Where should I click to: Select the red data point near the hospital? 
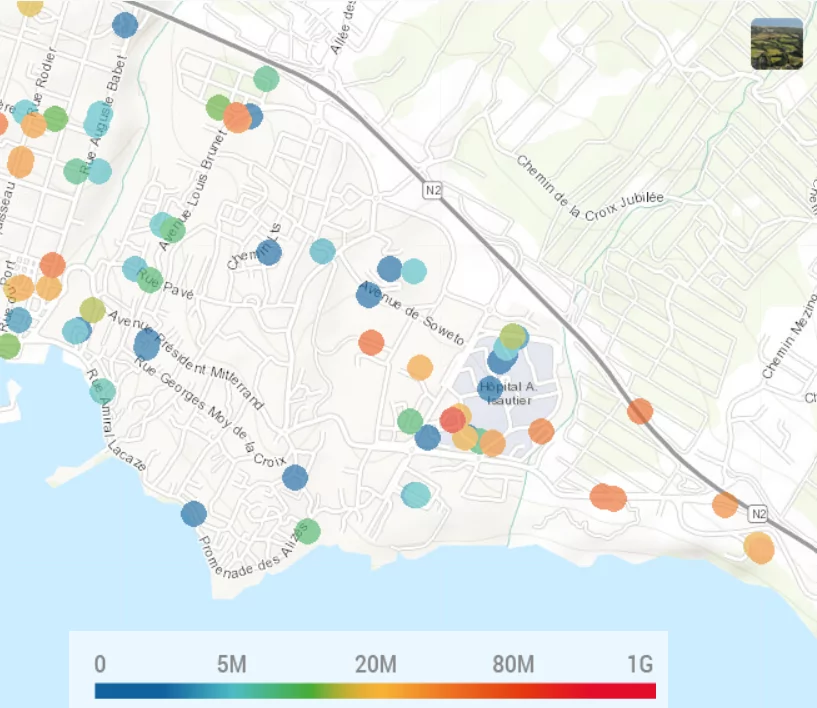(453, 419)
